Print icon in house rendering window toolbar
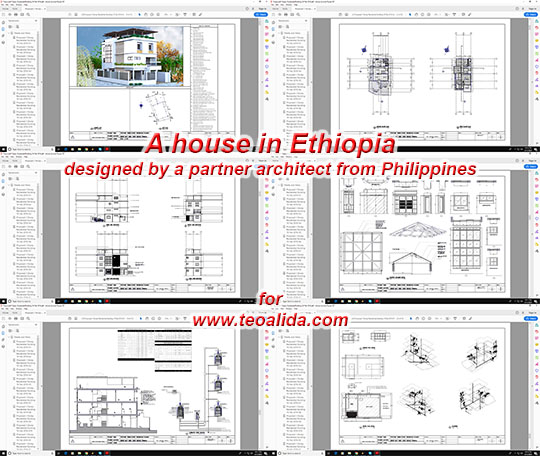The image size is (540, 456). pyautogui.click(x=16, y=14)
